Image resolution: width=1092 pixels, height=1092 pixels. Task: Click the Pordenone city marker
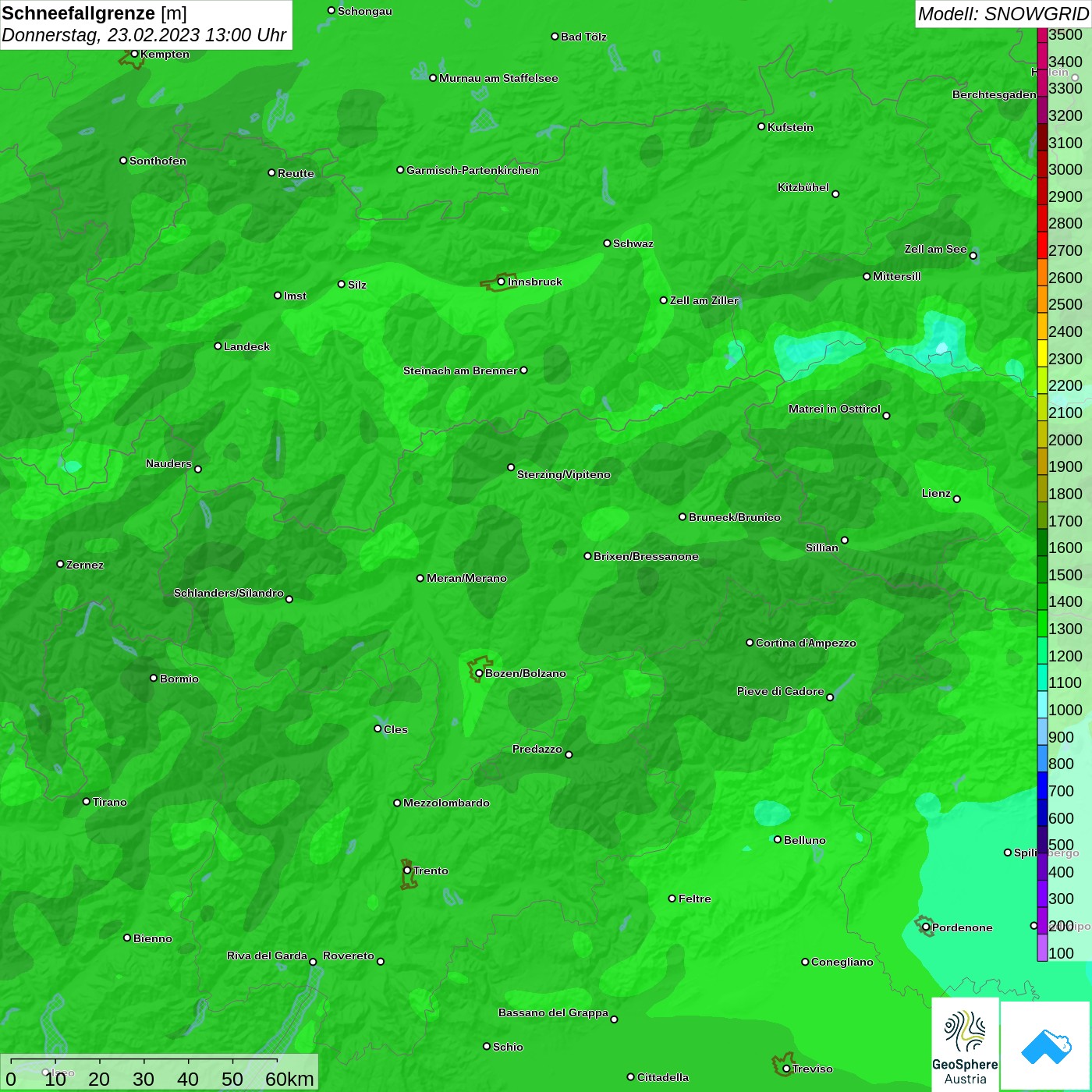tap(926, 927)
